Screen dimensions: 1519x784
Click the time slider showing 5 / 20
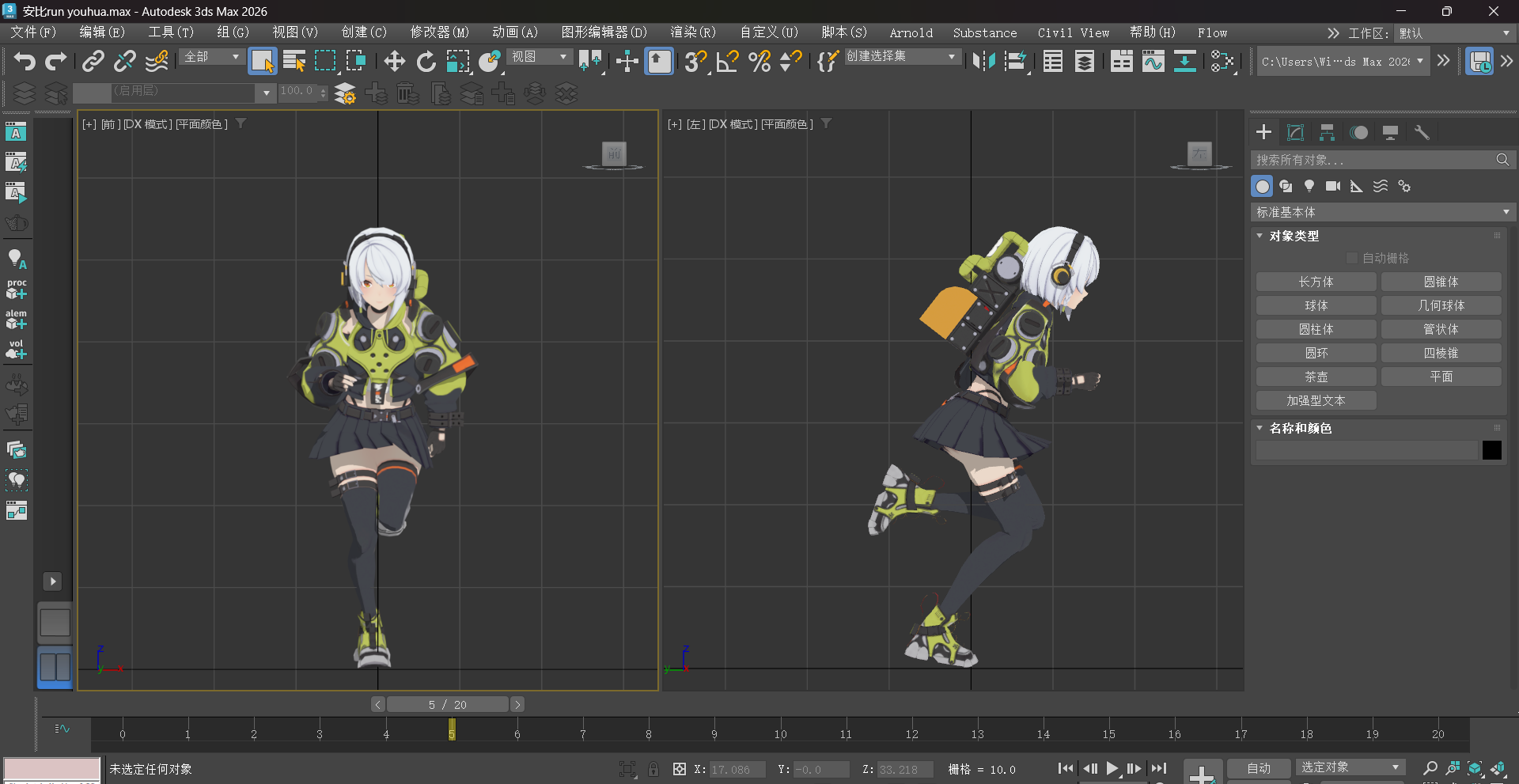tap(448, 704)
